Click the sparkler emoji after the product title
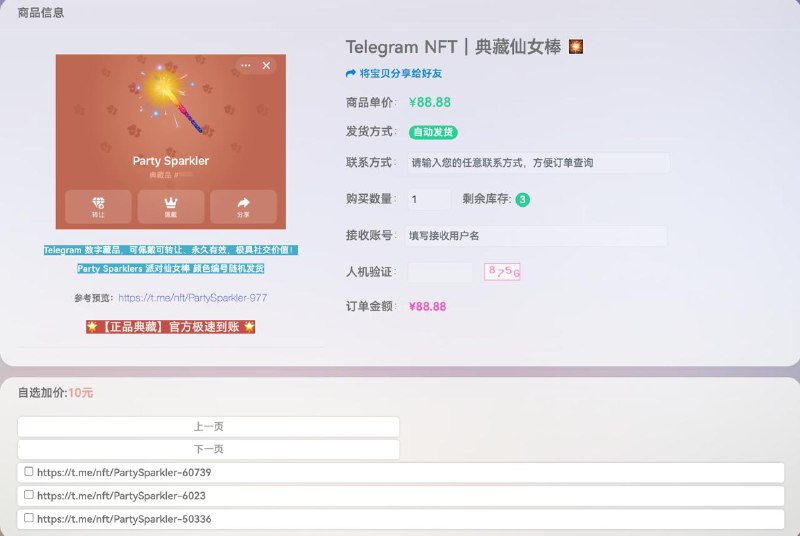This screenshot has width=800, height=536. [576, 47]
